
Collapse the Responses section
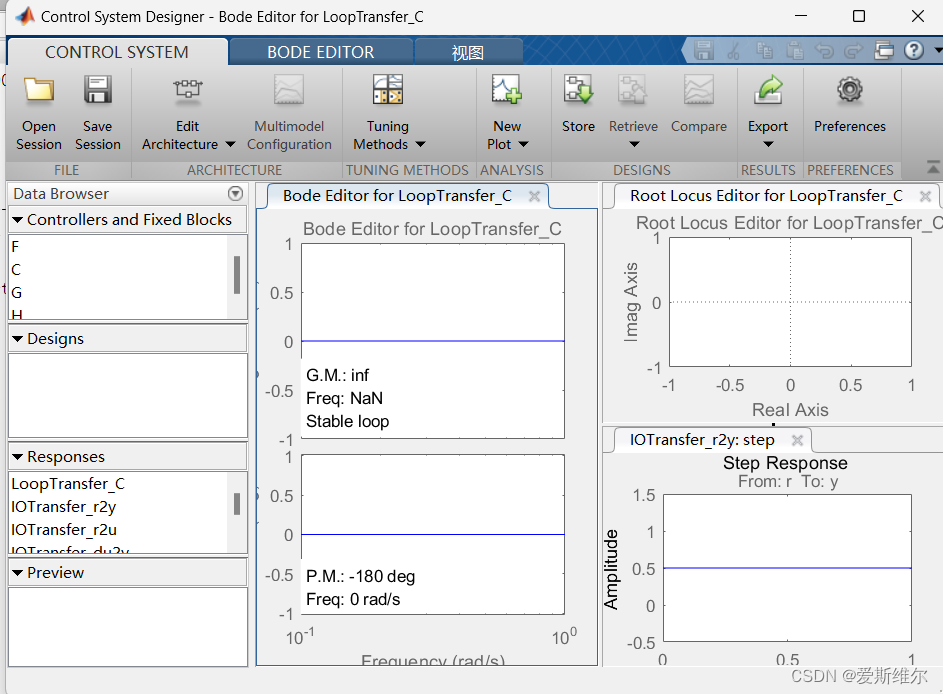17,457
